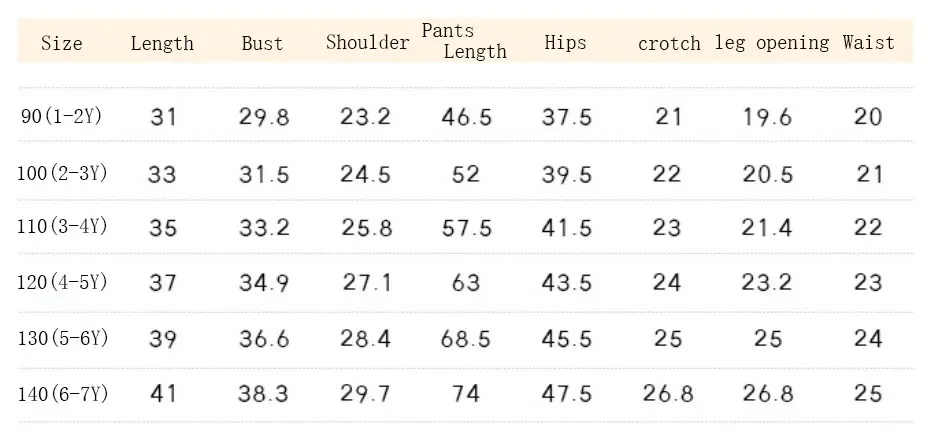Click the leg opening value 23.2
This screenshot has height=434, width=950.
point(766,282)
